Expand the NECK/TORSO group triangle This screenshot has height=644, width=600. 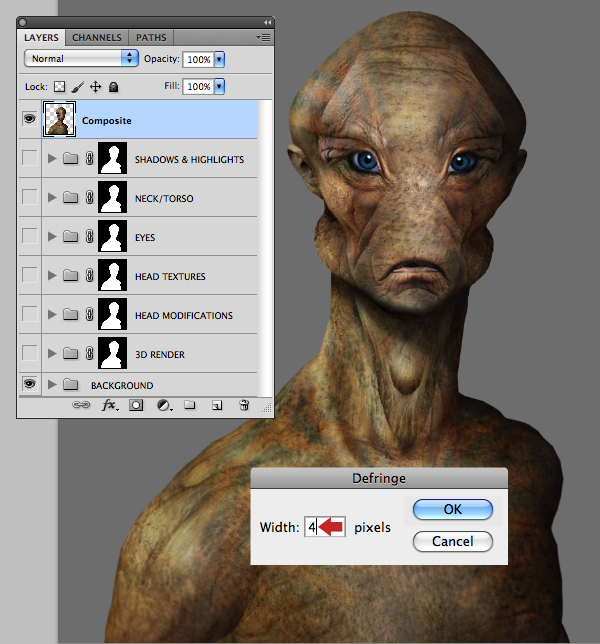click(52, 197)
